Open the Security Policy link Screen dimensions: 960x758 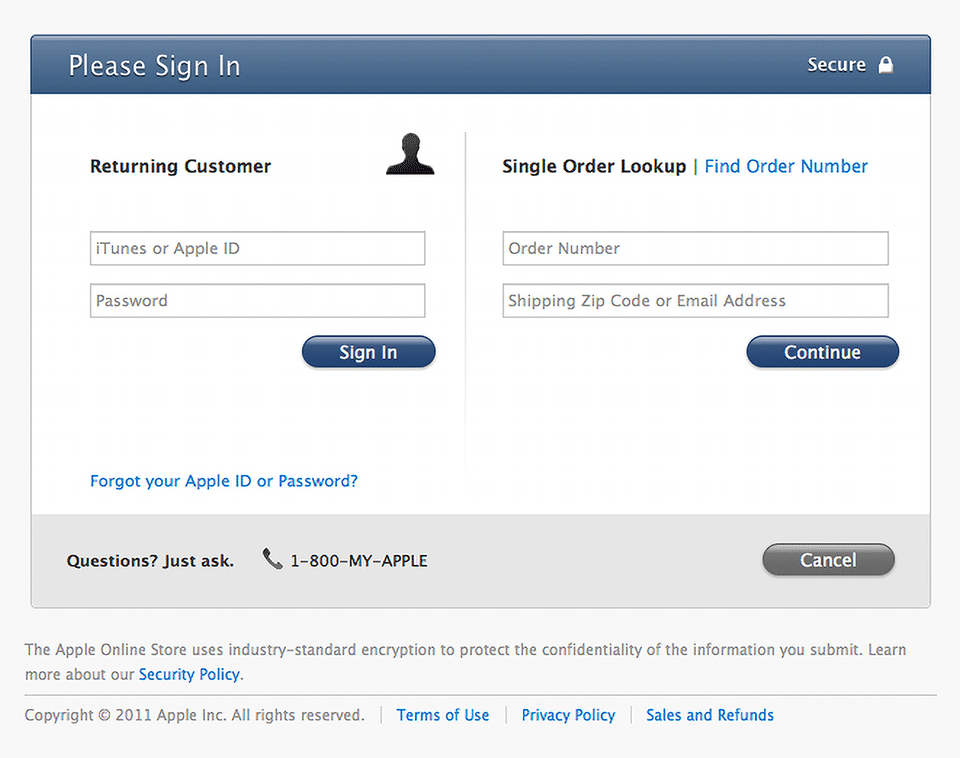[x=189, y=674]
